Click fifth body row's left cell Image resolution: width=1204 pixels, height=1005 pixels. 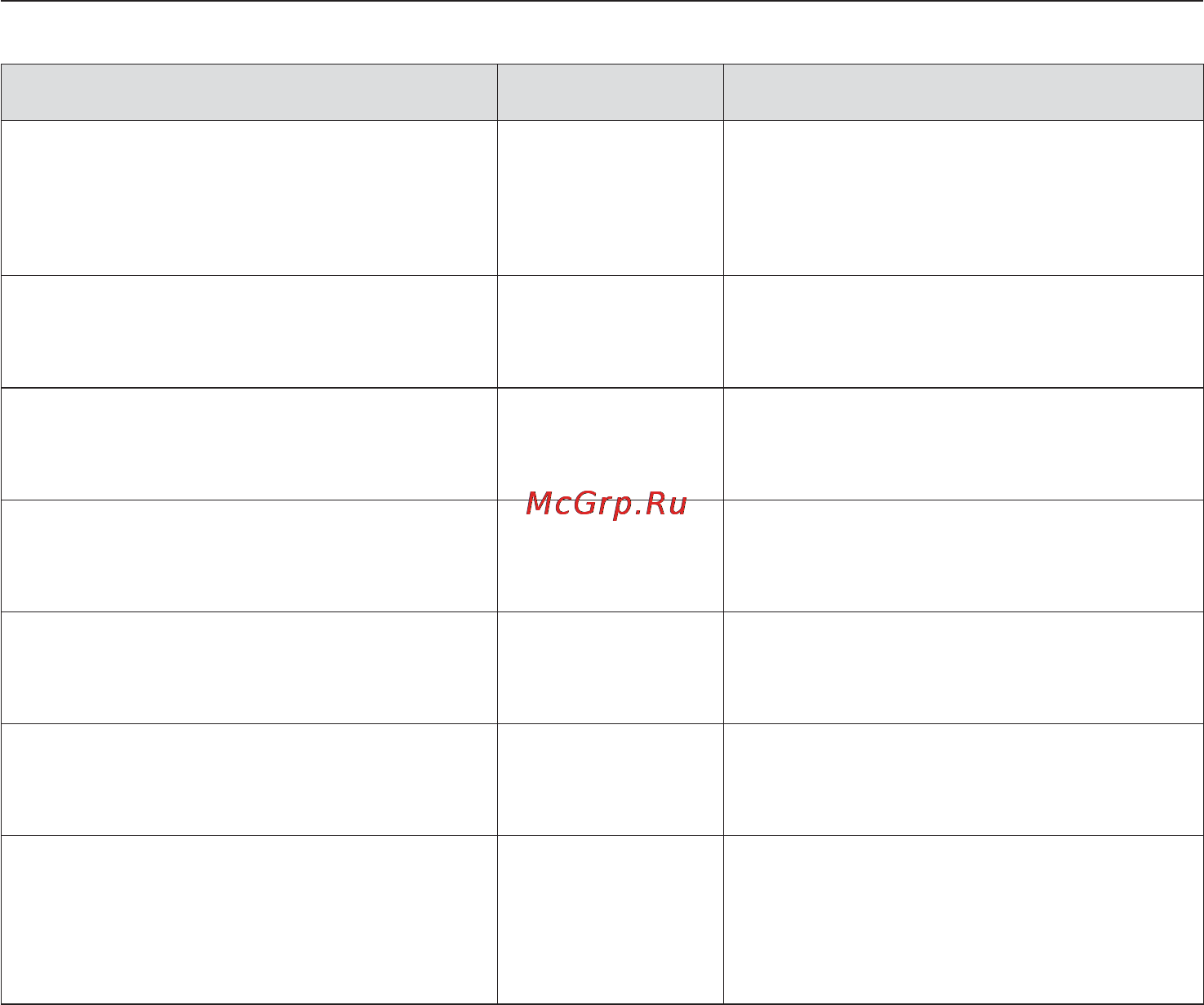pos(249,667)
